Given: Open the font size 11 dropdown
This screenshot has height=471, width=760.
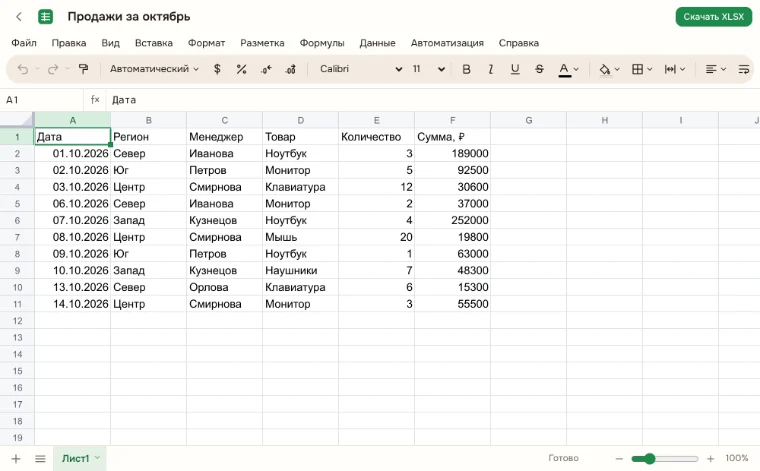Looking at the screenshot, I should tap(428, 69).
